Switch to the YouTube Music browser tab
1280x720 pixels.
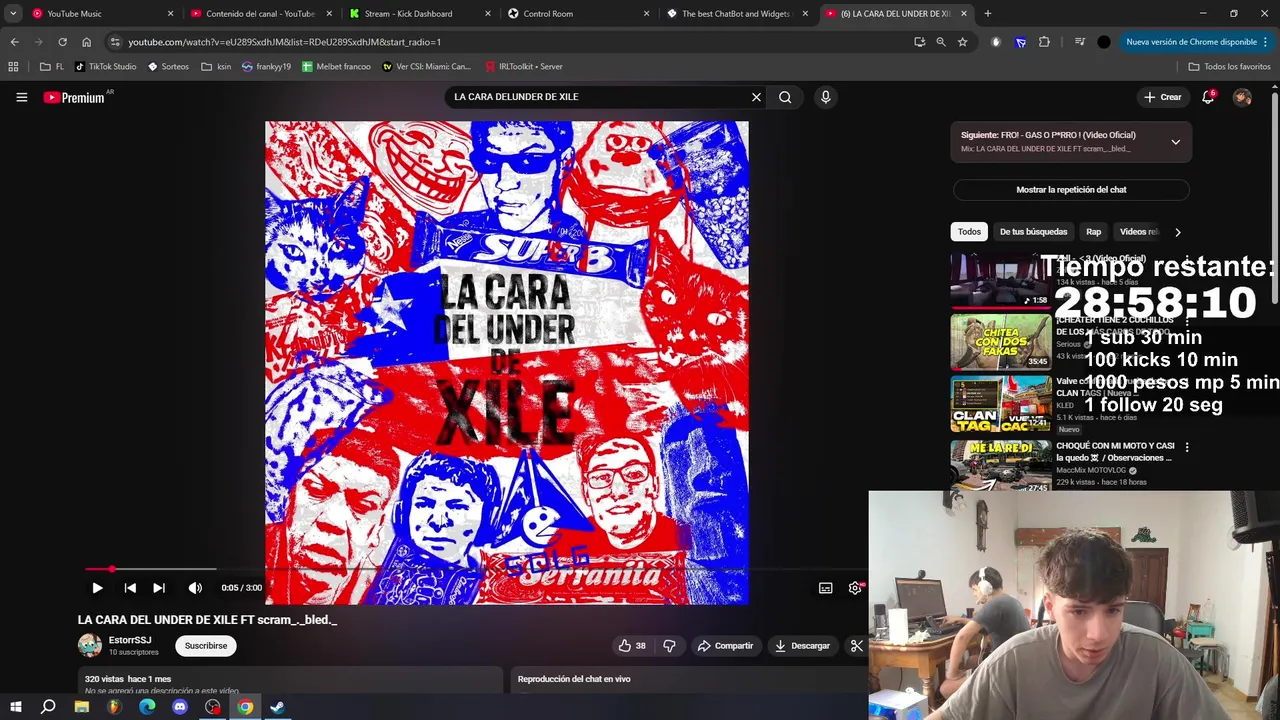click(x=103, y=14)
